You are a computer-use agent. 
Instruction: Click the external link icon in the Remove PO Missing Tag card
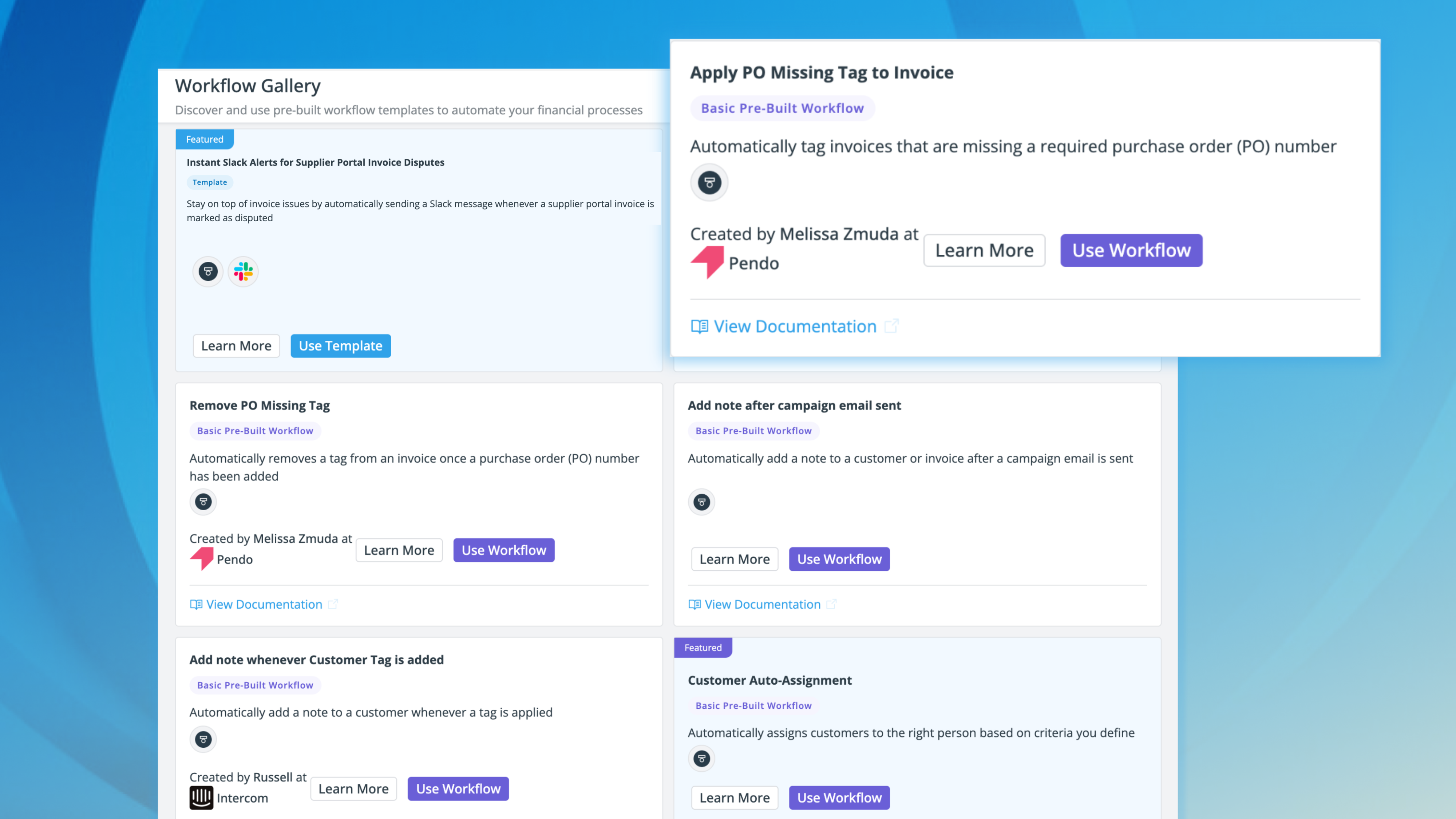point(333,604)
